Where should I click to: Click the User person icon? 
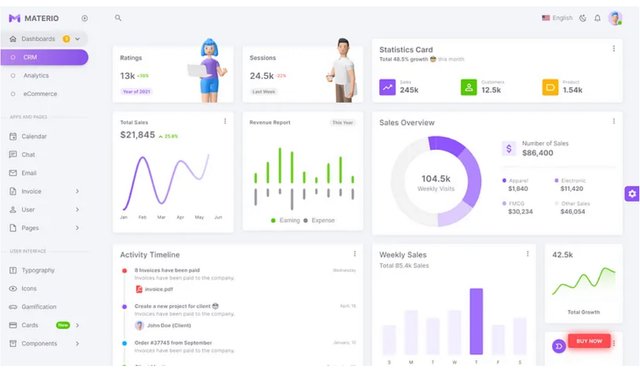(x=13, y=209)
